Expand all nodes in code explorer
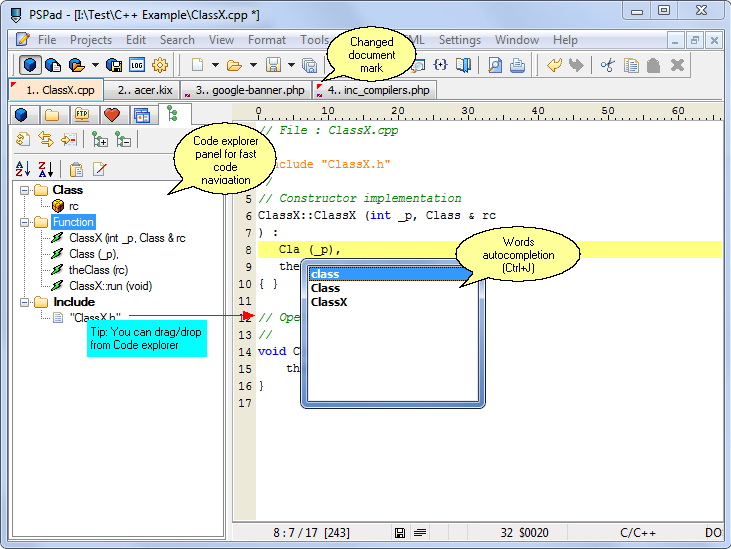 (99, 140)
